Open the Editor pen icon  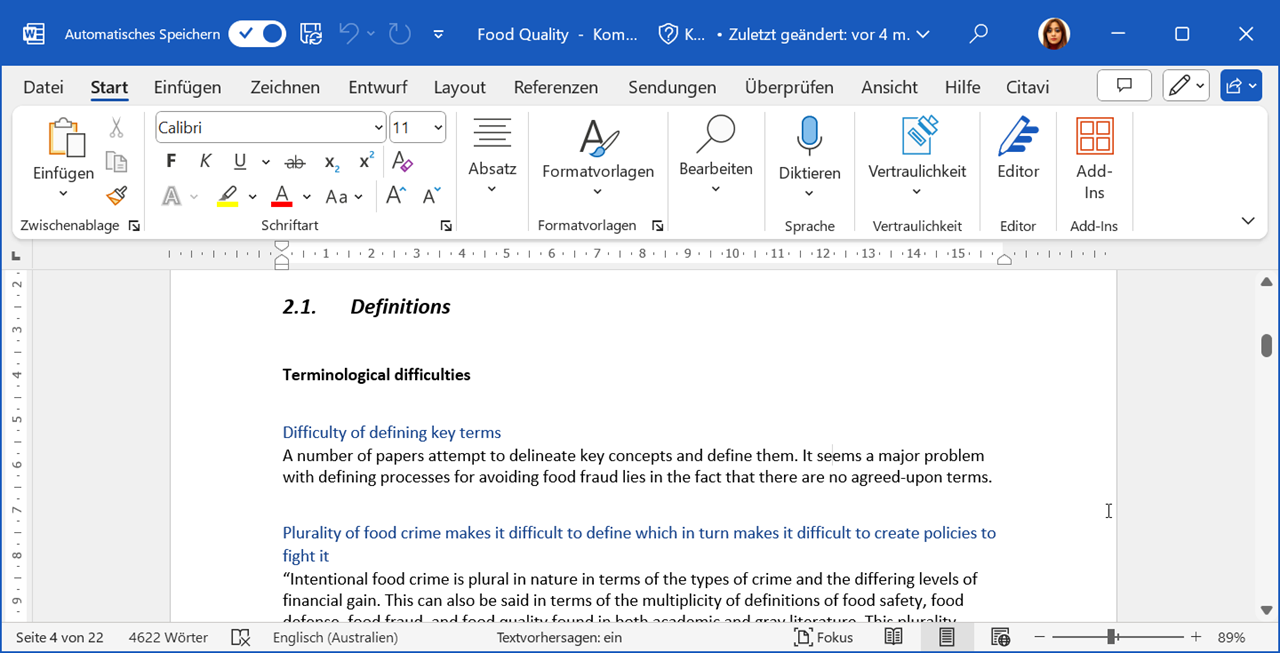click(x=1018, y=137)
